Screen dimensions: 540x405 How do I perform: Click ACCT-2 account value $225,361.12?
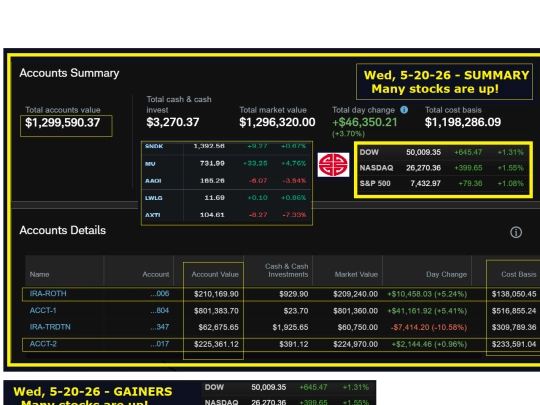point(216,344)
